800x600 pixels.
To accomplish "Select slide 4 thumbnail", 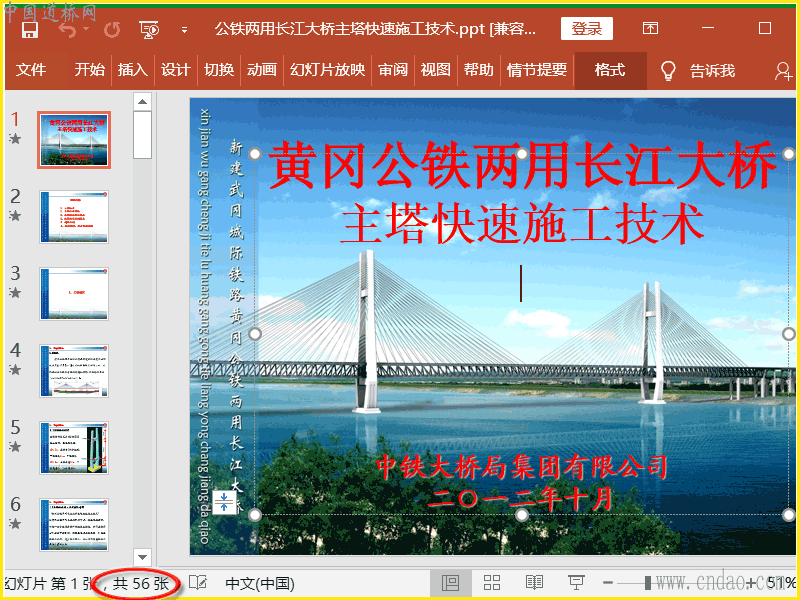I will point(74,371).
